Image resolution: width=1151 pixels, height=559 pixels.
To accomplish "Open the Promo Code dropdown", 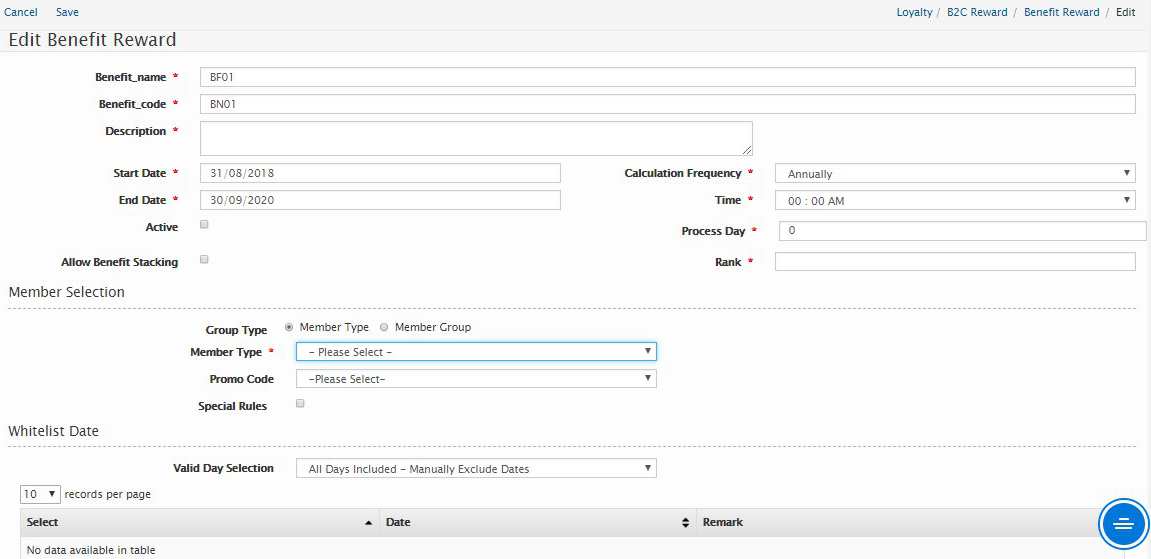I will click(476, 379).
